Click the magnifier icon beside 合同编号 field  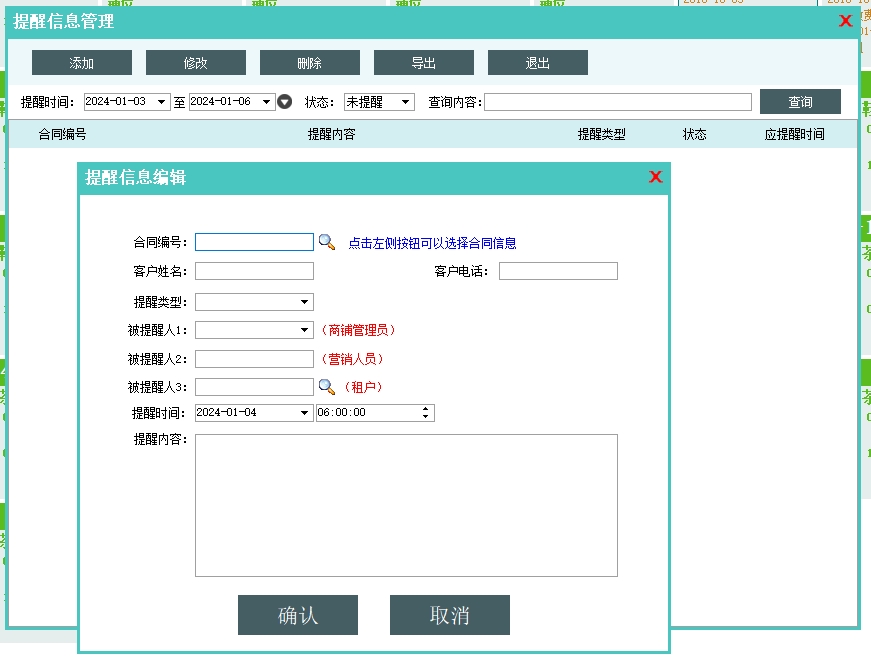coord(327,242)
